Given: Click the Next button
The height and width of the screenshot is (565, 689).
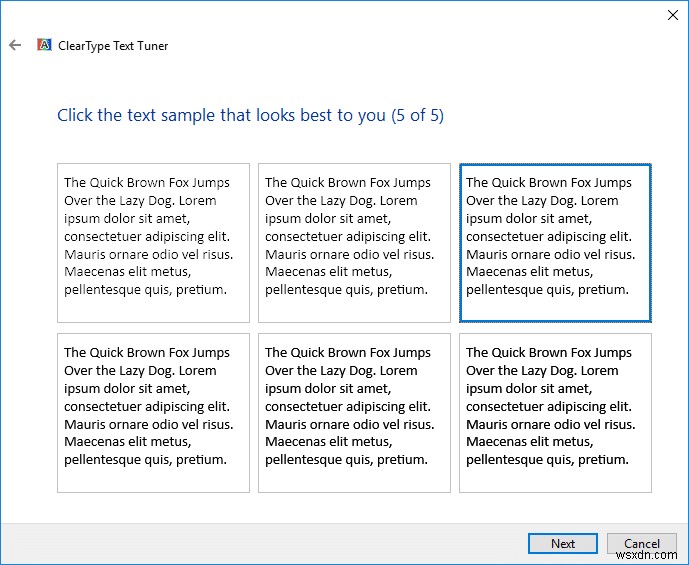Looking at the screenshot, I should click(563, 544).
